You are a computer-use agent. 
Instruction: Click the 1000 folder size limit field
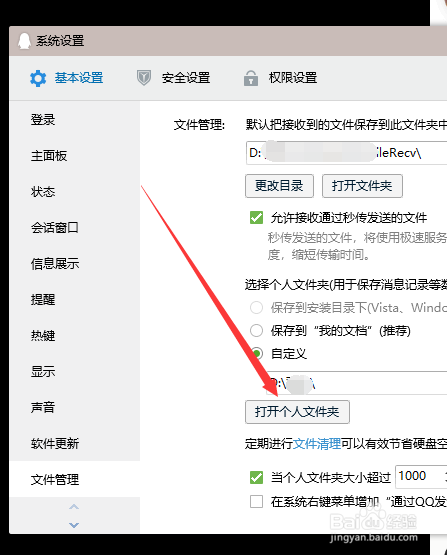point(421,476)
